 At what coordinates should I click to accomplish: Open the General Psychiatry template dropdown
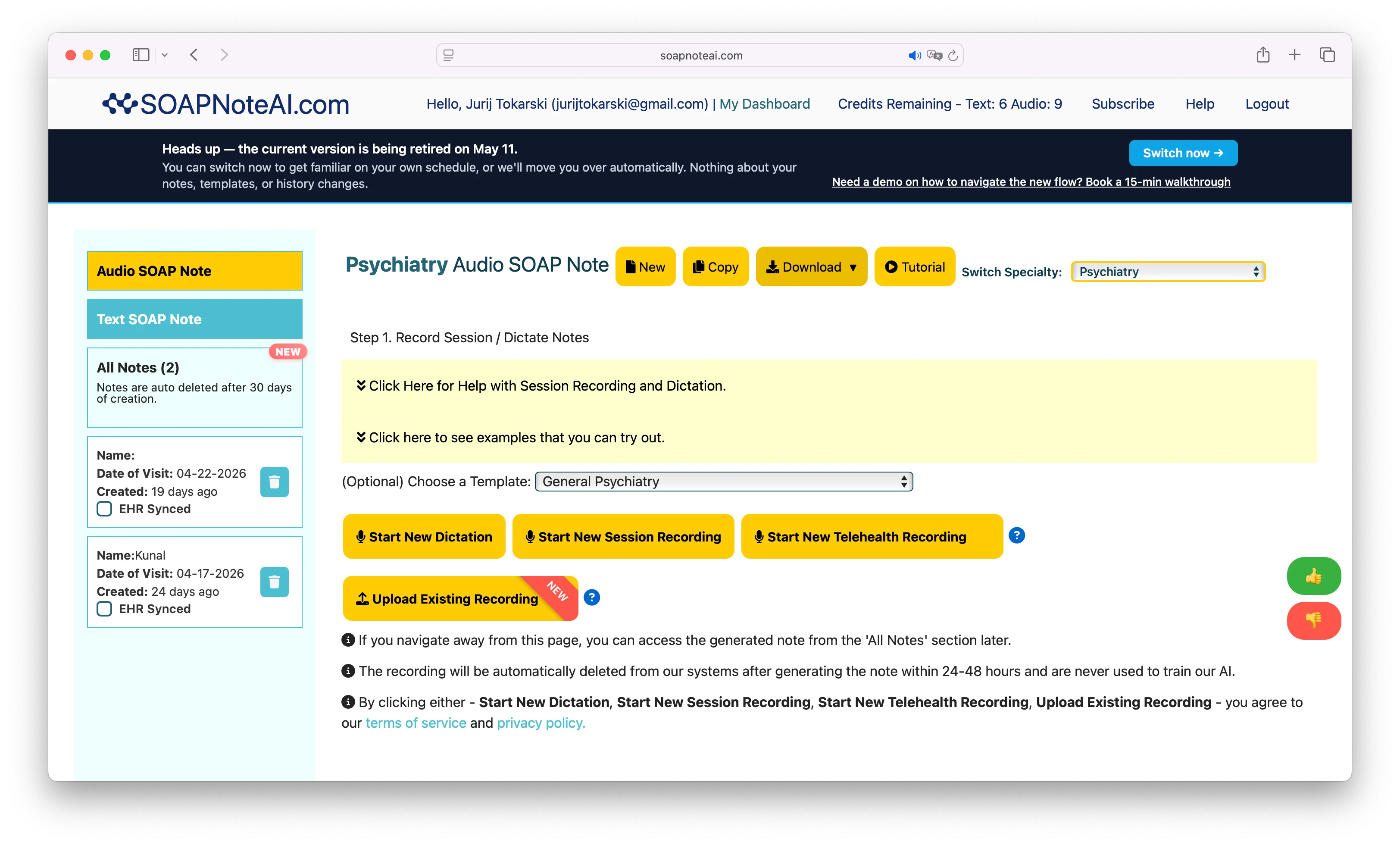[724, 481]
